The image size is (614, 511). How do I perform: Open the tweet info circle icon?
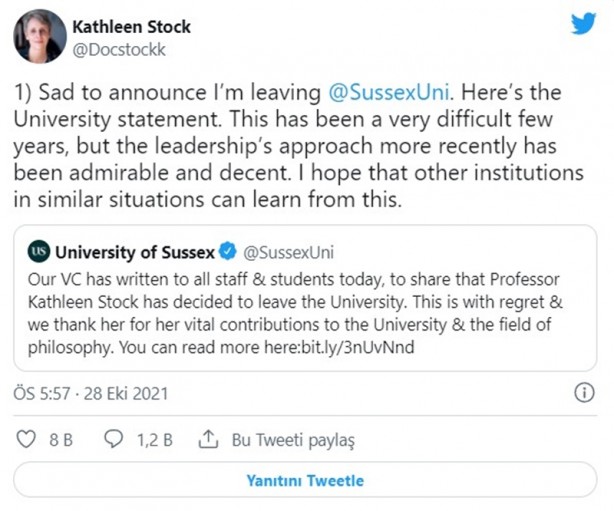(x=584, y=393)
